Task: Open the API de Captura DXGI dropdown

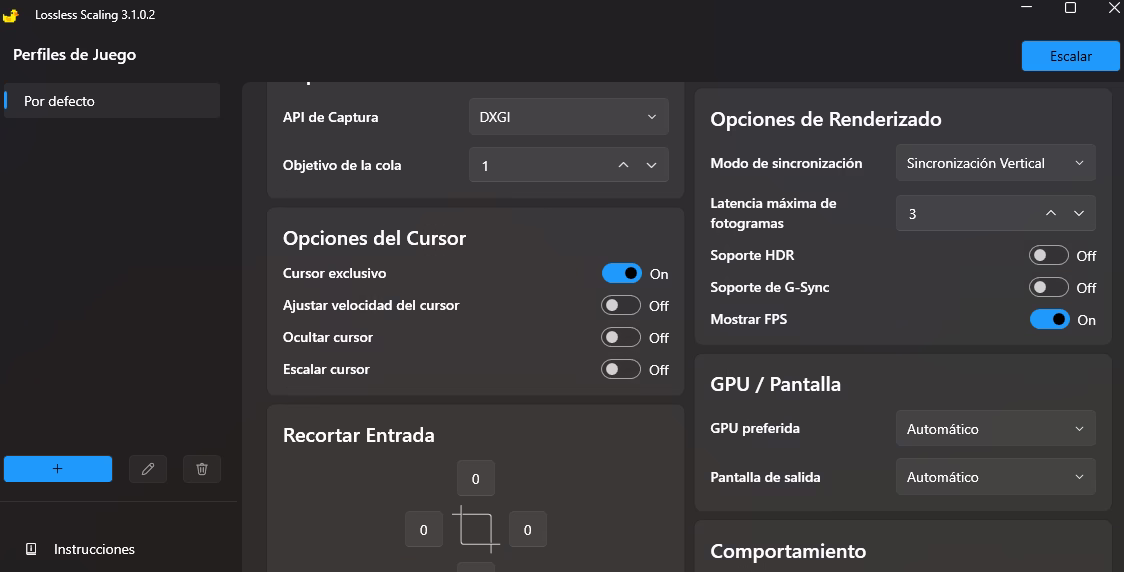Action: 568,117
